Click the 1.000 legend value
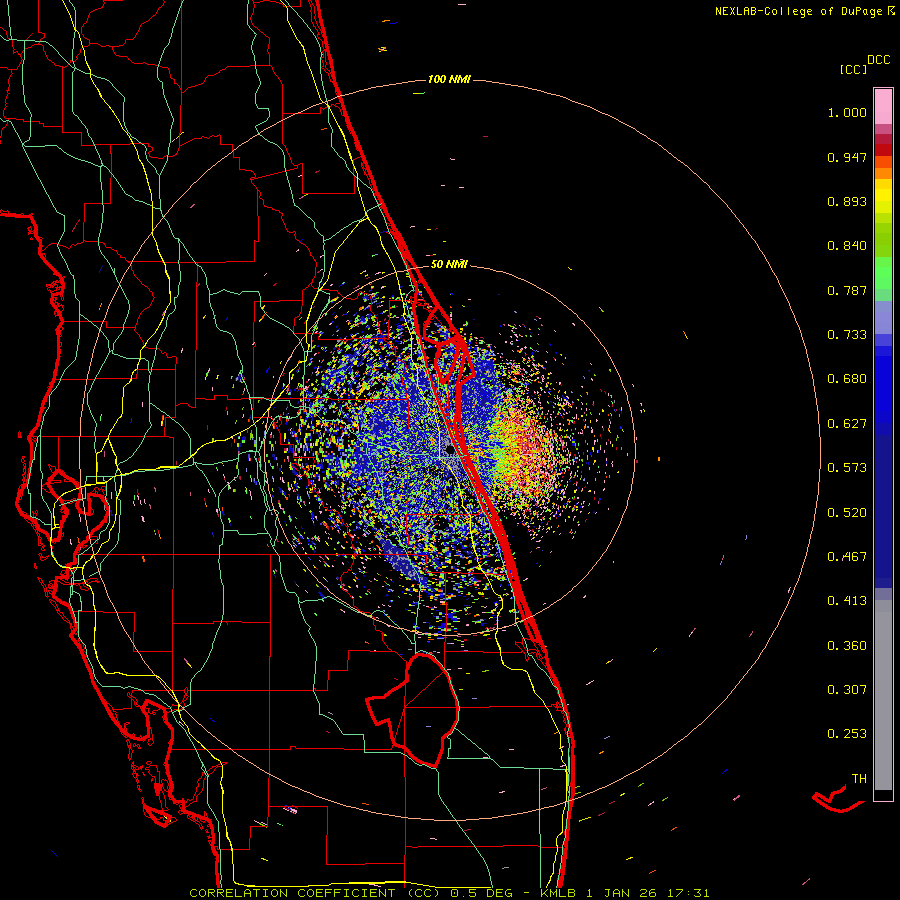900x900 pixels. tap(847, 112)
